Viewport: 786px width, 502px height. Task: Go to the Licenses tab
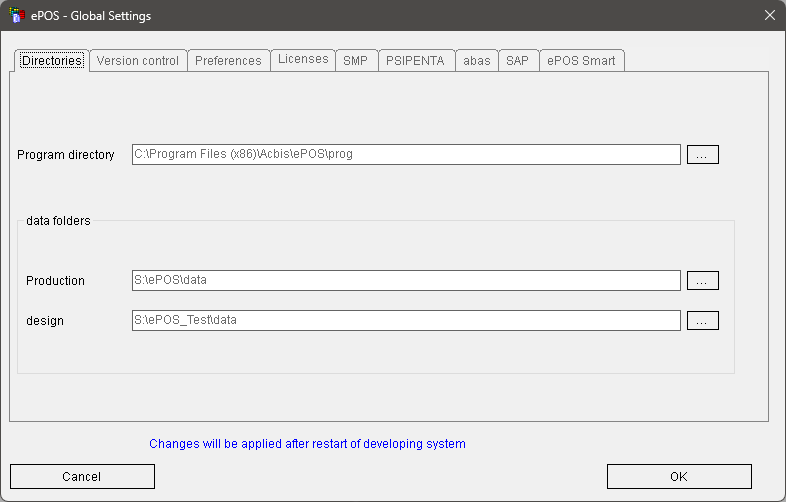pyautogui.click(x=303, y=60)
